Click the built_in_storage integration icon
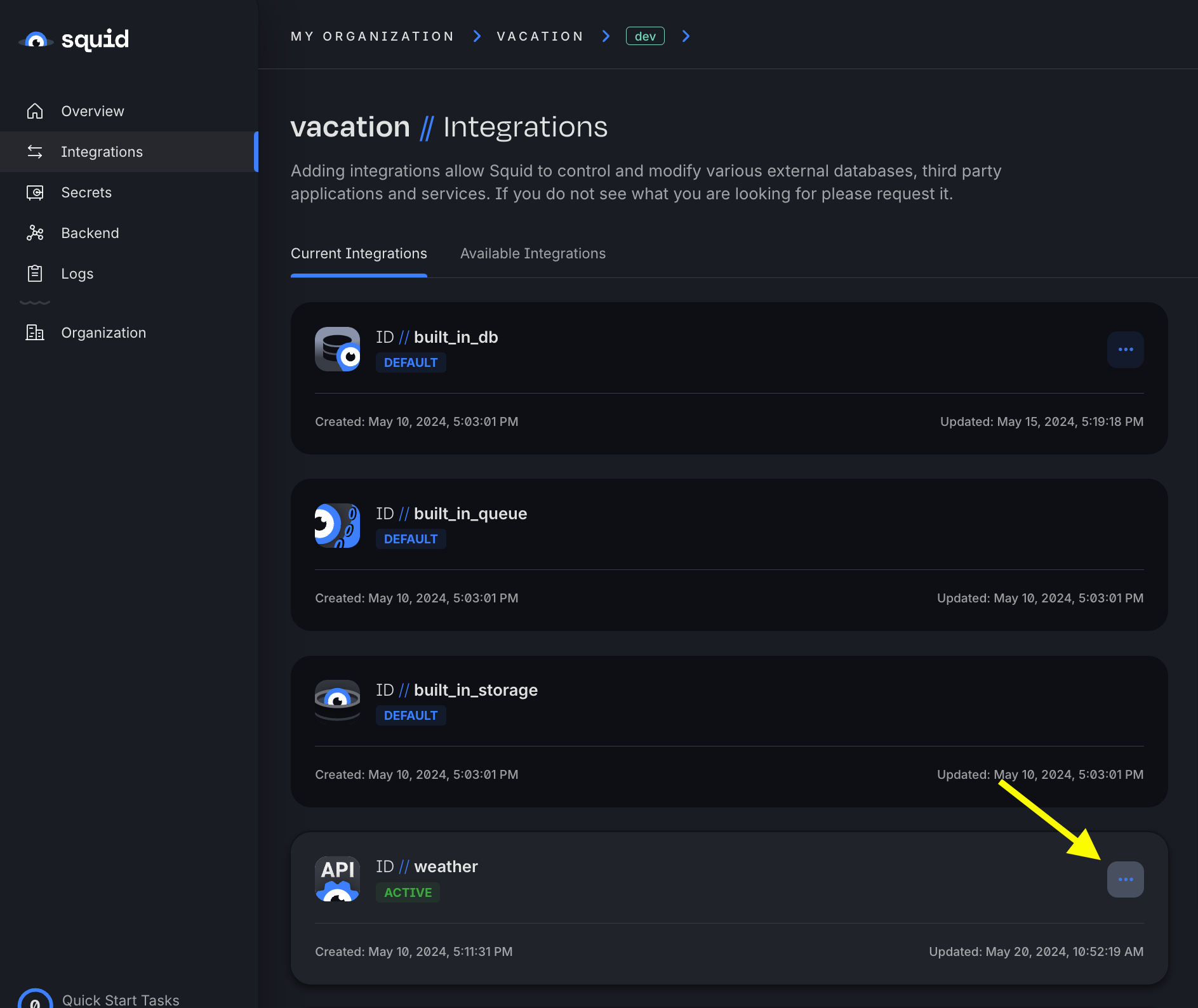 point(337,702)
